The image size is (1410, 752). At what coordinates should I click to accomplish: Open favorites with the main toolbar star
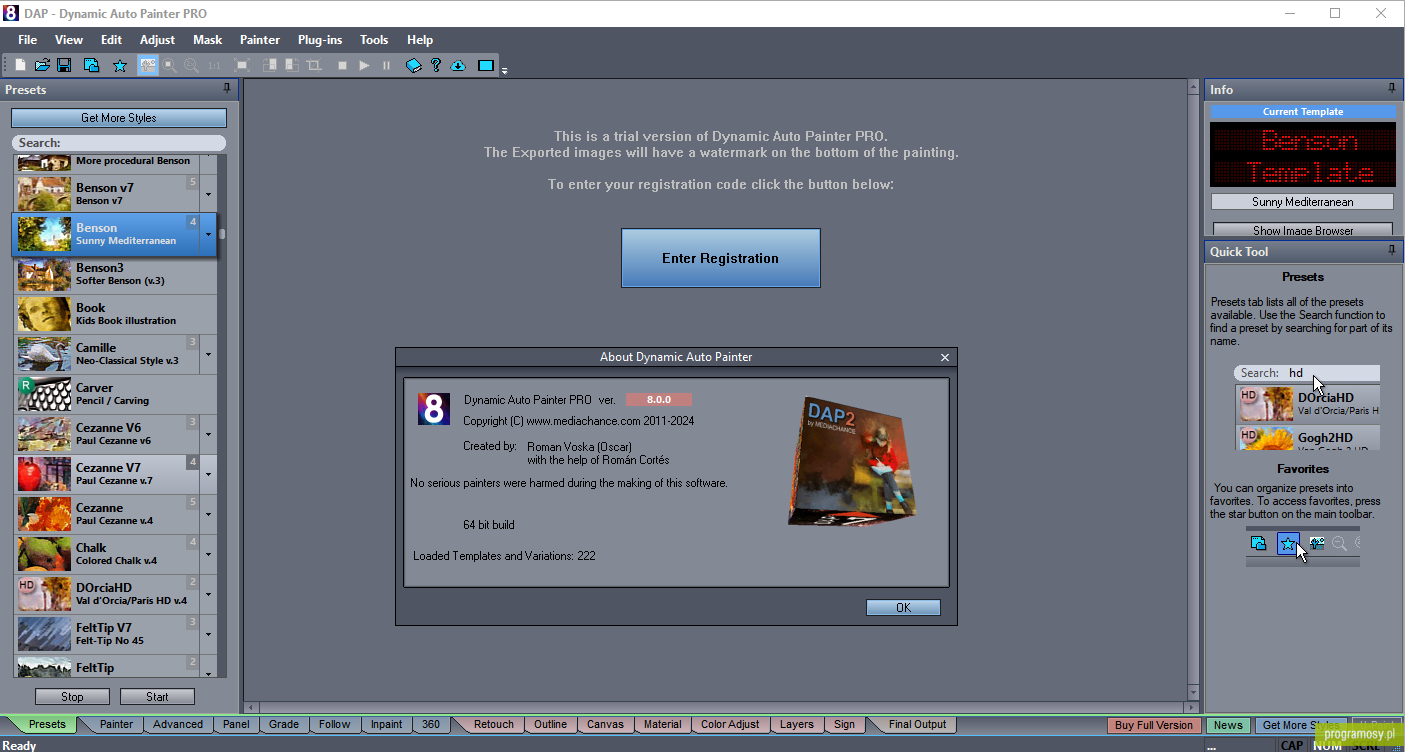120,65
